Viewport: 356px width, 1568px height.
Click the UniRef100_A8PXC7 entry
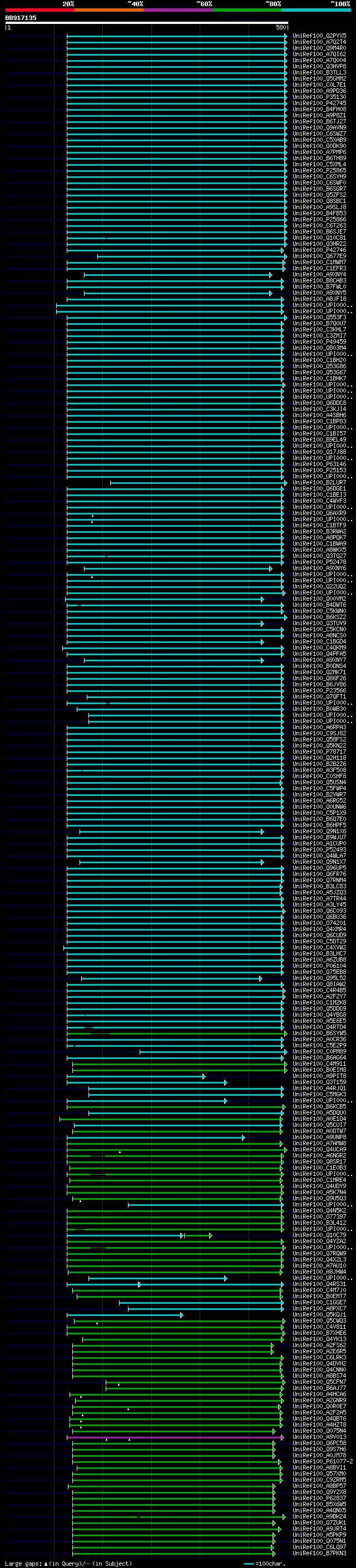pyautogui.click(x=319, y=1309)
